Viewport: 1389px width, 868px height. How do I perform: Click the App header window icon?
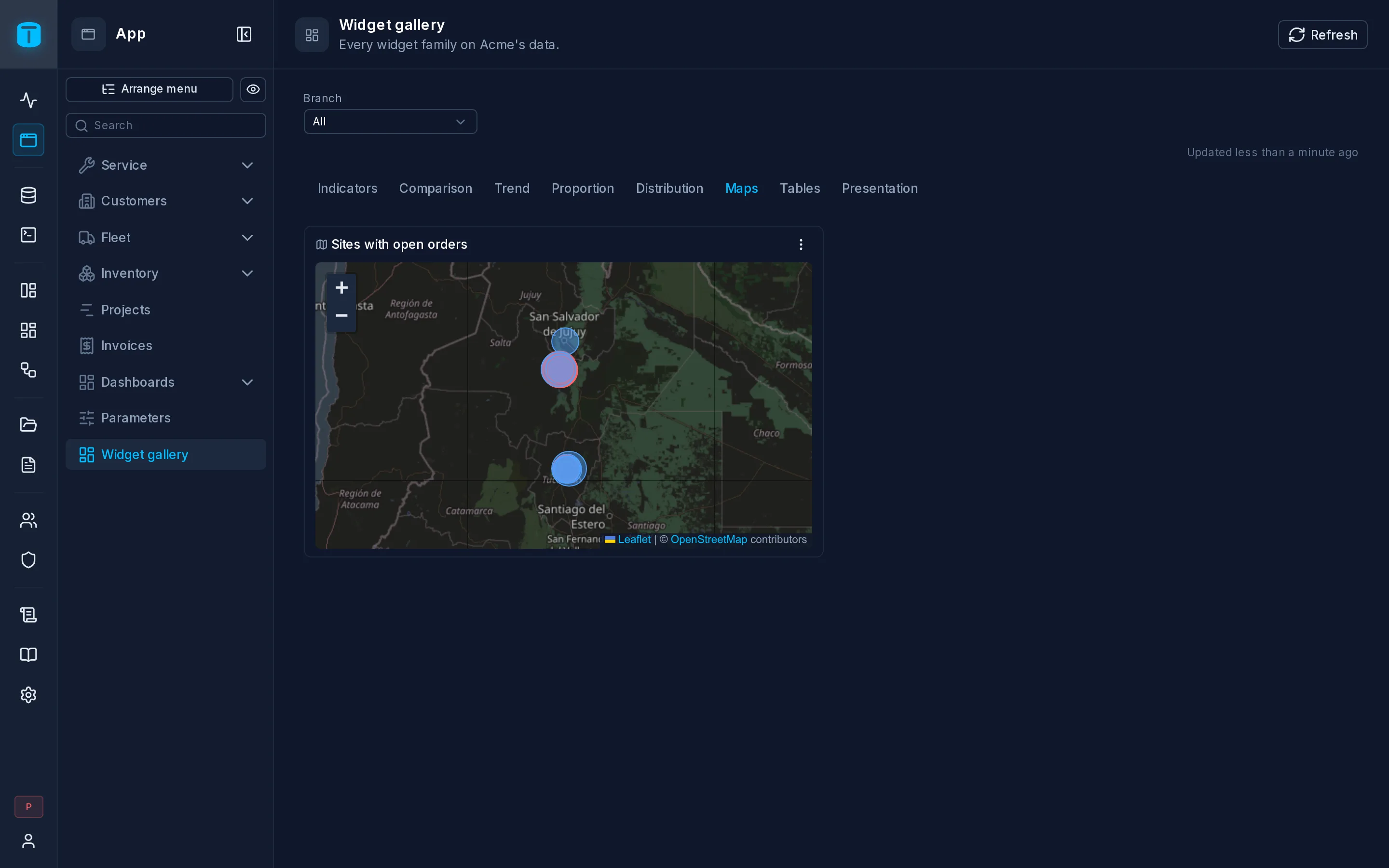88,34
